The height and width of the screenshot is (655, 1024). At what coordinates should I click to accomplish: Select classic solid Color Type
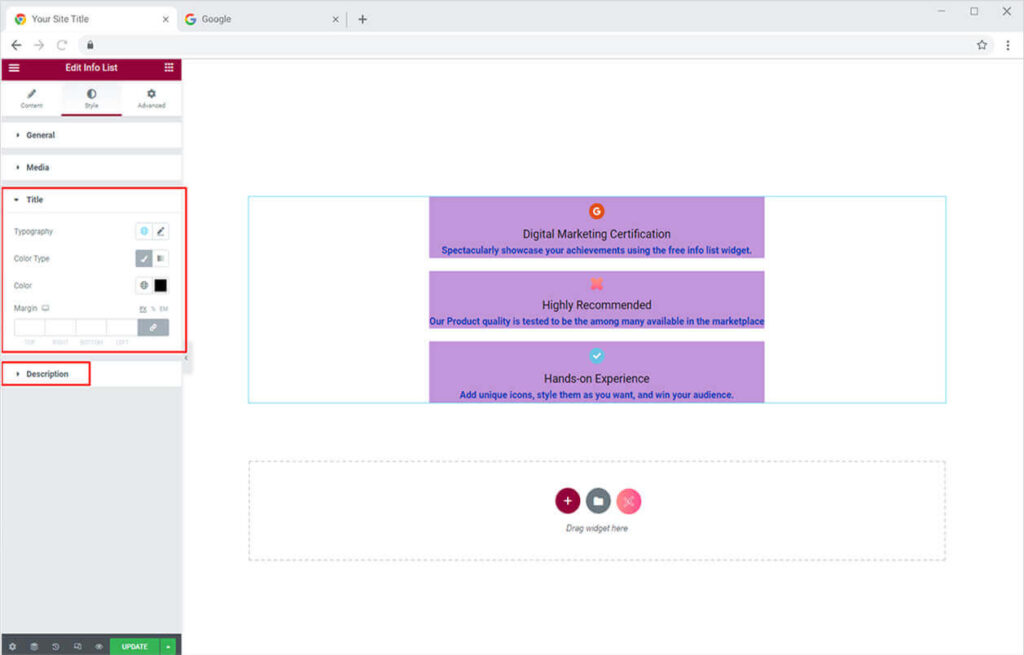(144, 258)
